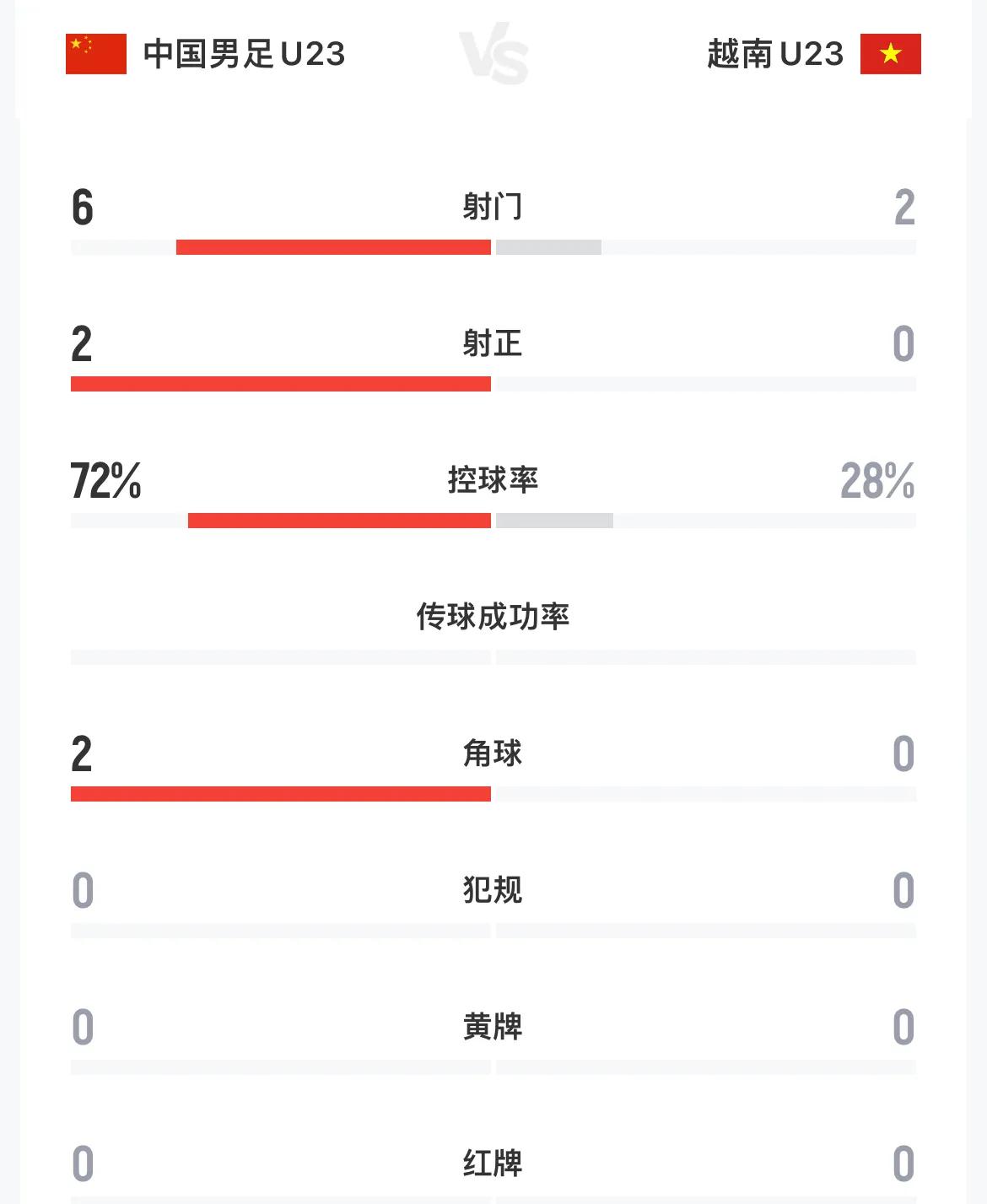Click the VS logo between teams

click(494, 54)
